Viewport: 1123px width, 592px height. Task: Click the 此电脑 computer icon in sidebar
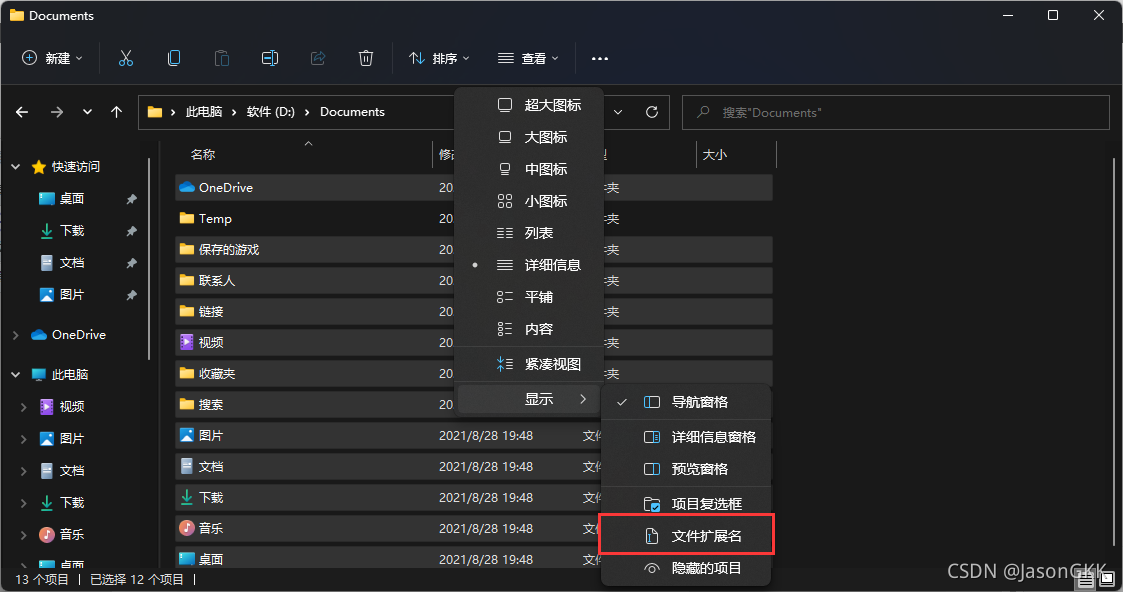tap(39, 374)
